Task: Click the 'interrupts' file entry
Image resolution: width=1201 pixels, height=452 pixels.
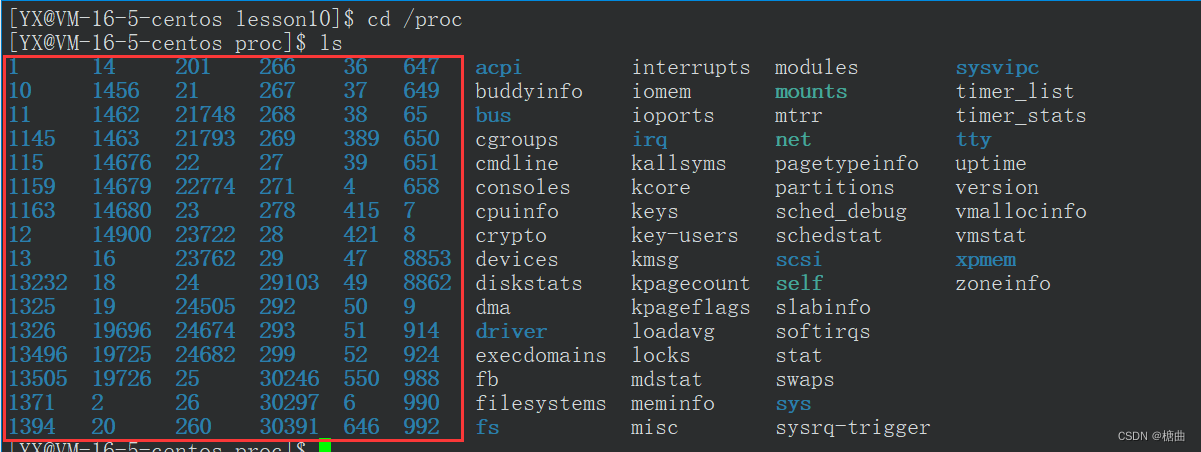Action: pos(691,68)
